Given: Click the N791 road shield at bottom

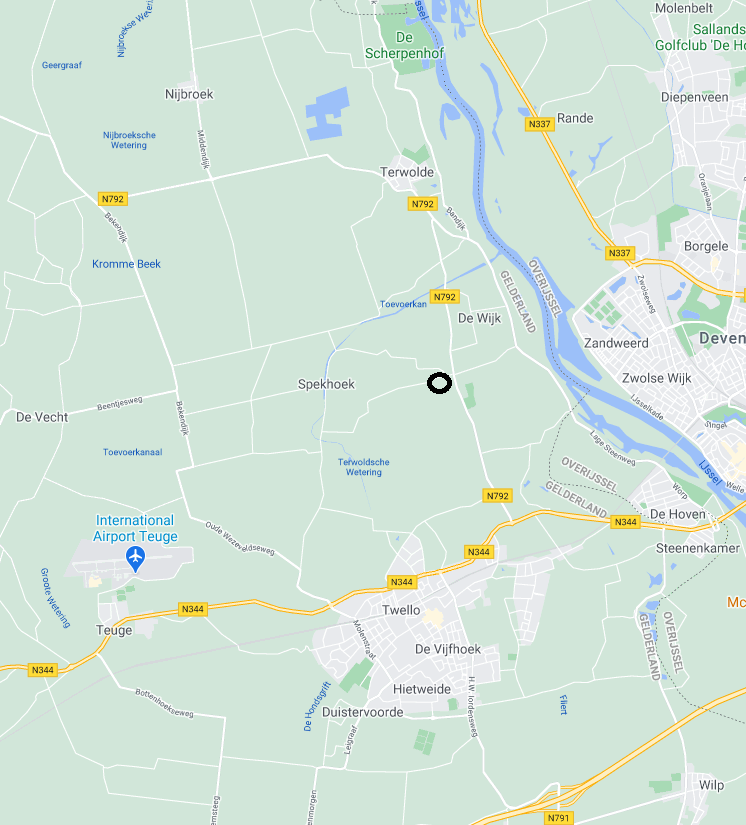Looking at the screenshot, I should pyautogui.click(x=558, y=818).
